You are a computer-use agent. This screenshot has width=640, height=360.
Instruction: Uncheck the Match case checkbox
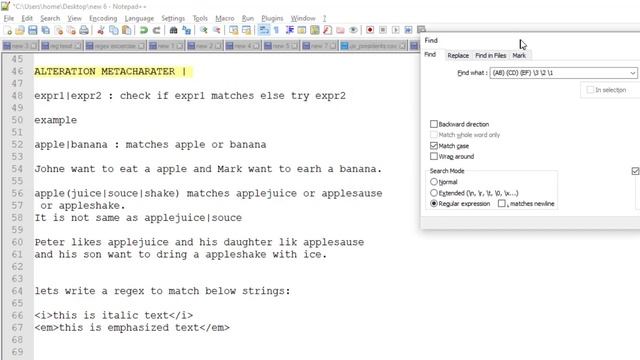[434, 146]
